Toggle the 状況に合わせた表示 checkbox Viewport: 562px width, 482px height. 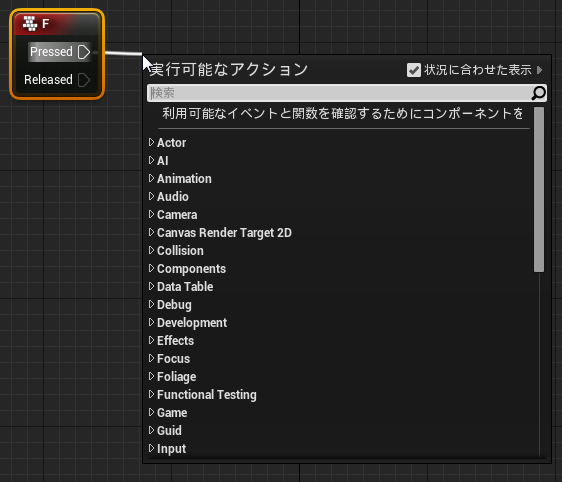[x=414, y=70]
